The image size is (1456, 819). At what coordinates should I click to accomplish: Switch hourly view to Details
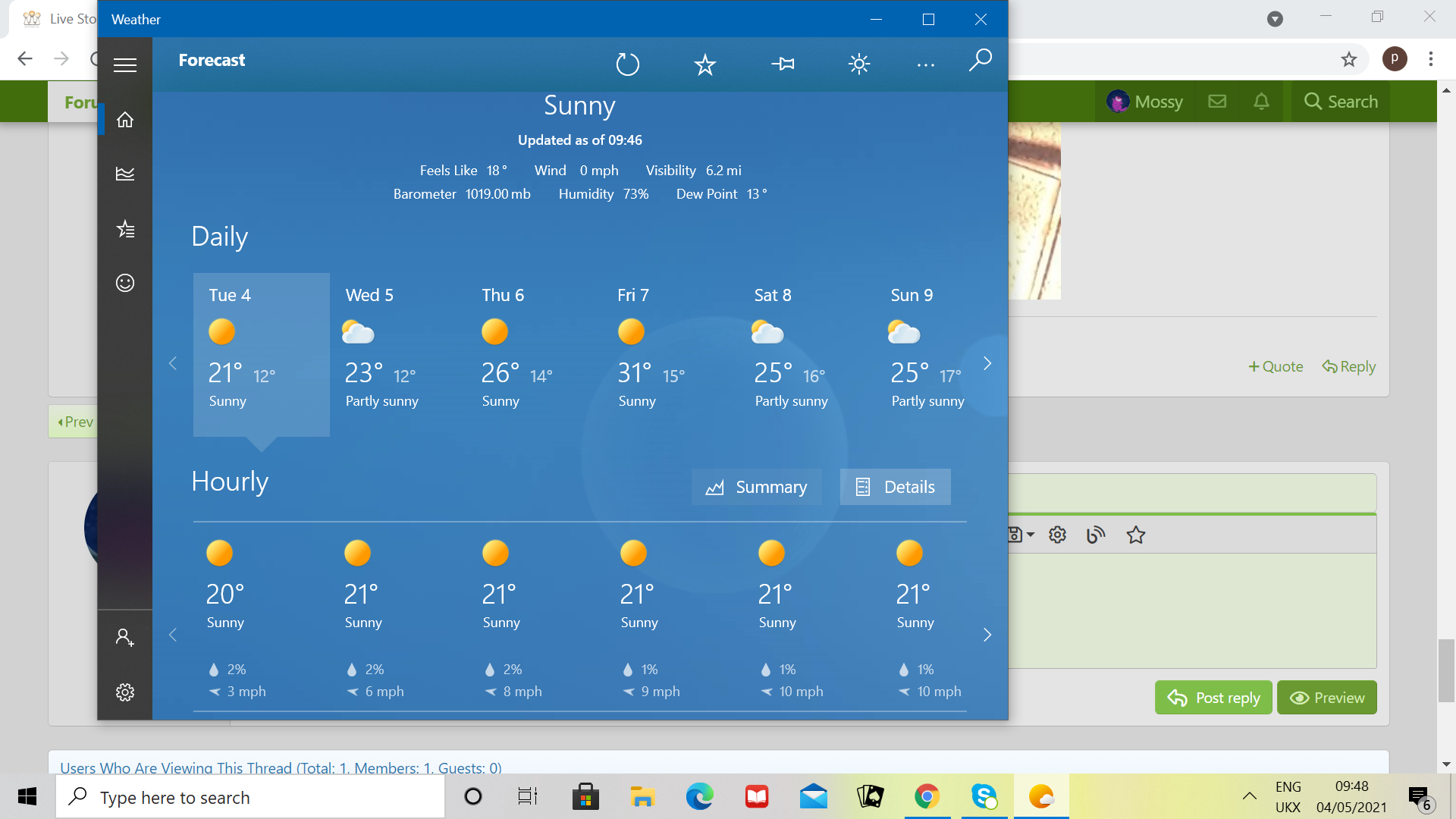coord(895,487)
